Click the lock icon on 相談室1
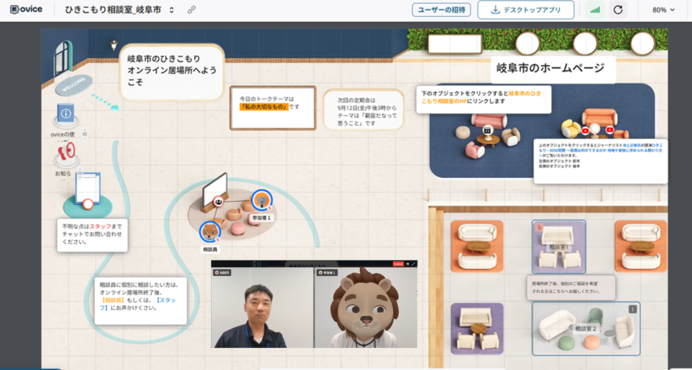Viewport: 692px width, 370px height. pos(539,227)
